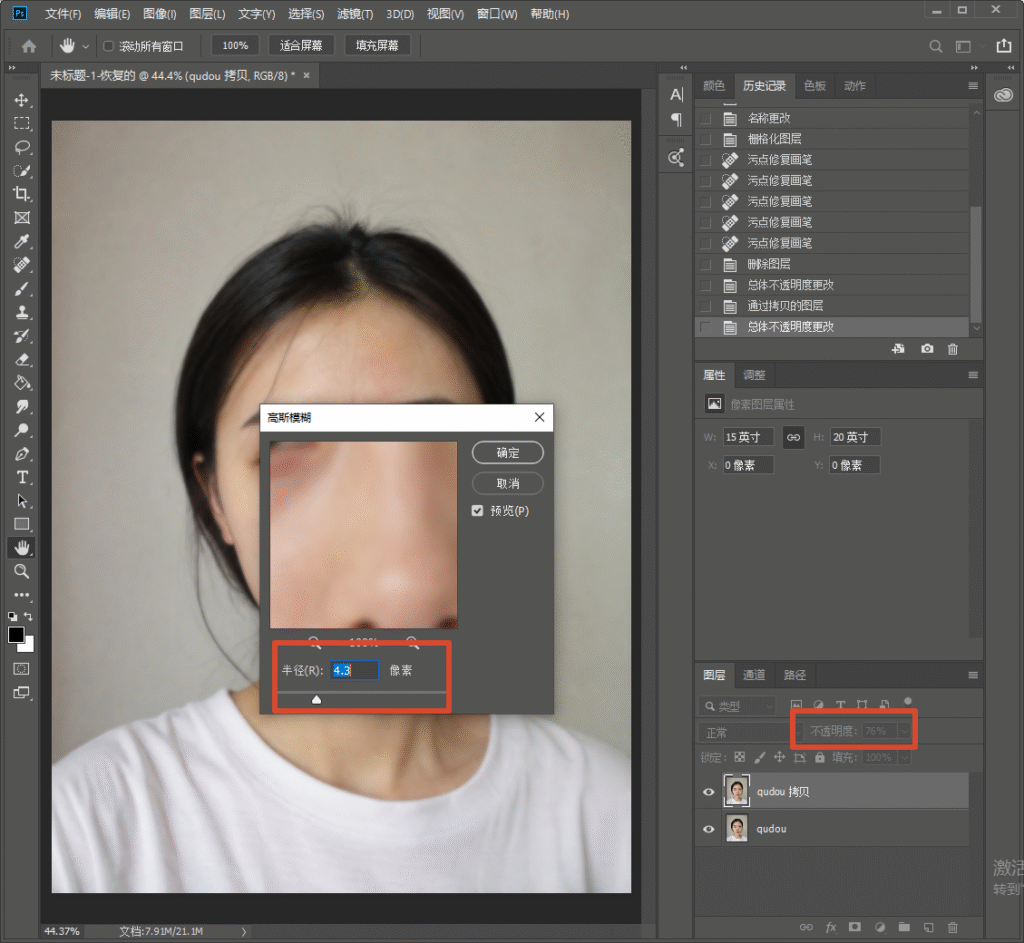Toggle history source box for 通过拷贝的图层
Screen dimensions: 1024x943
[705, 306]
